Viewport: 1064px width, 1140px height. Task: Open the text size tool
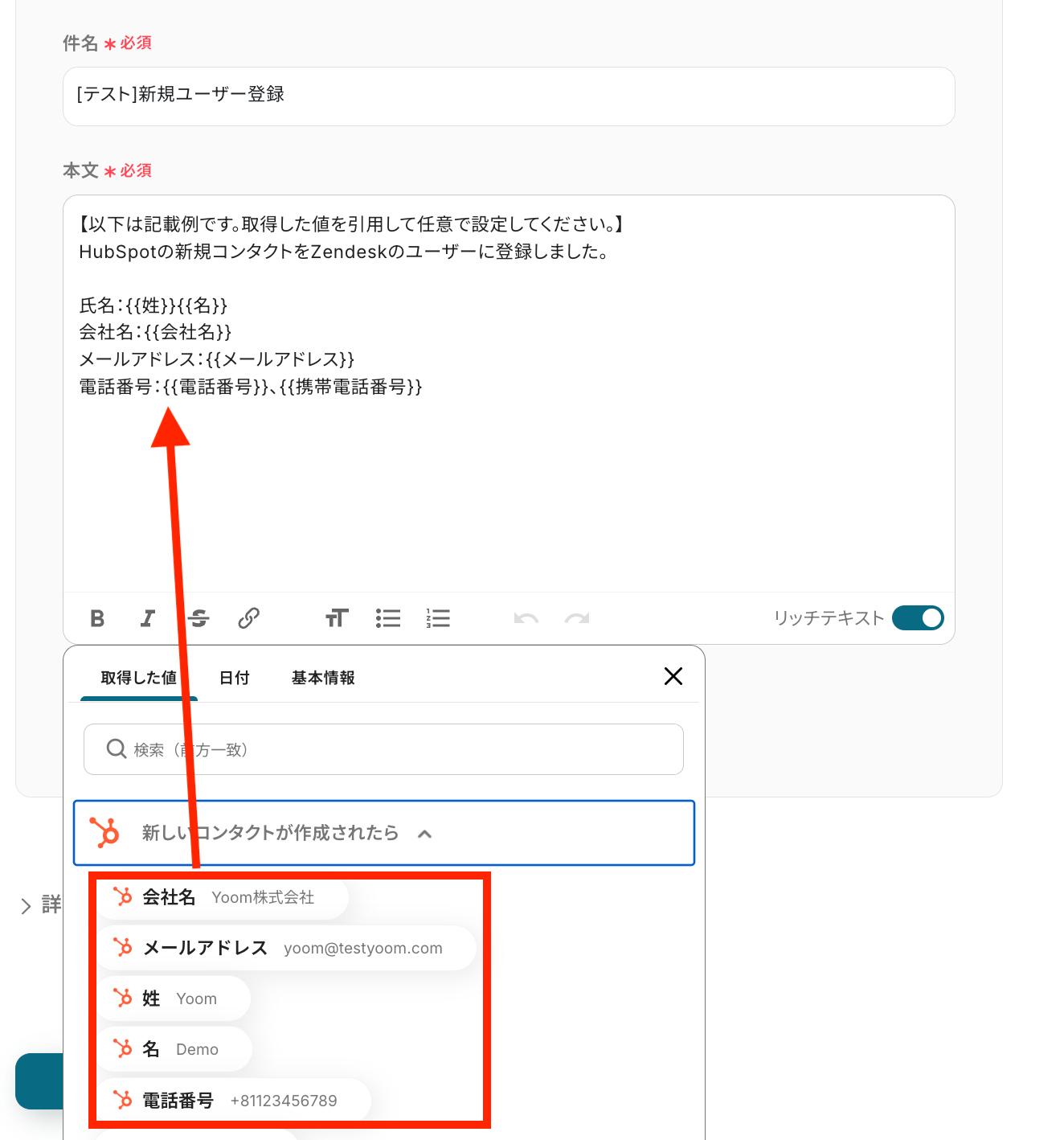[337, 618]
